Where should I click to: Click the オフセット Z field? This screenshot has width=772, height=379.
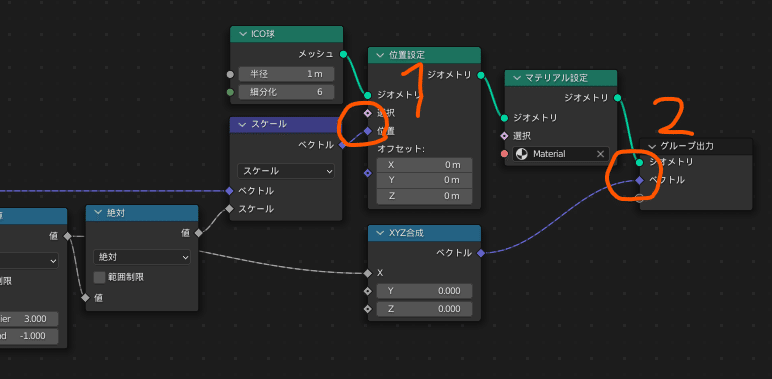424,196
